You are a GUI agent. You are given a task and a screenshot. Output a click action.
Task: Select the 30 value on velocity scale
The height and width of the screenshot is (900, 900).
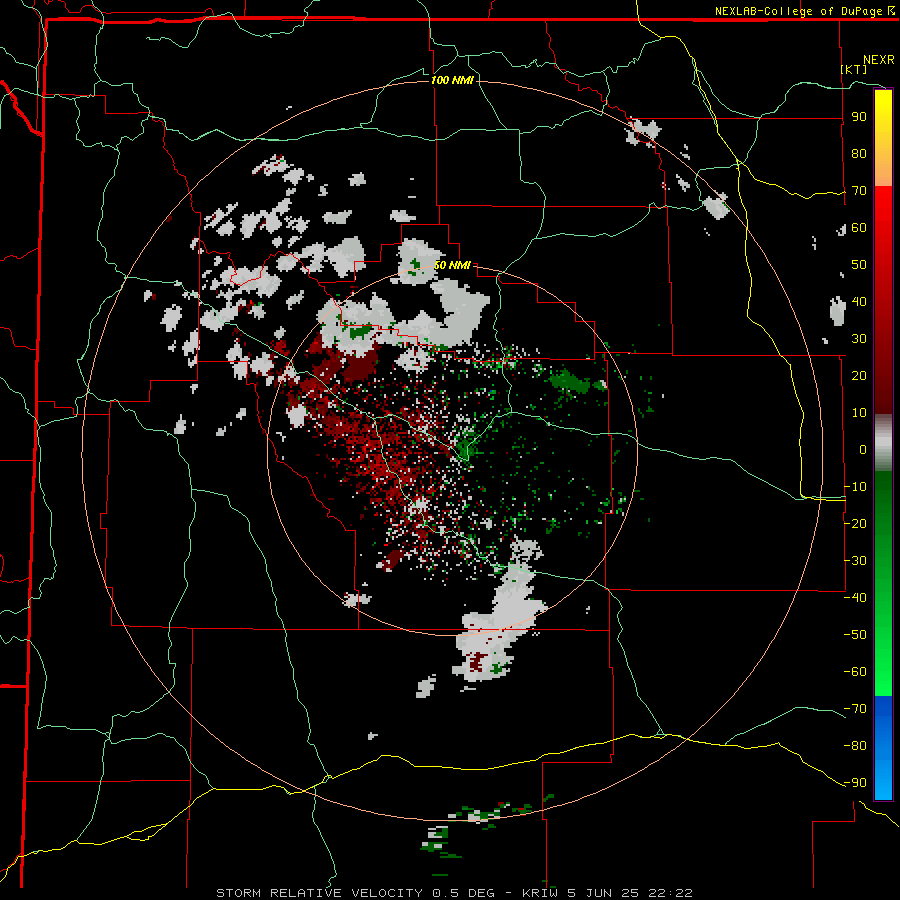859,339
